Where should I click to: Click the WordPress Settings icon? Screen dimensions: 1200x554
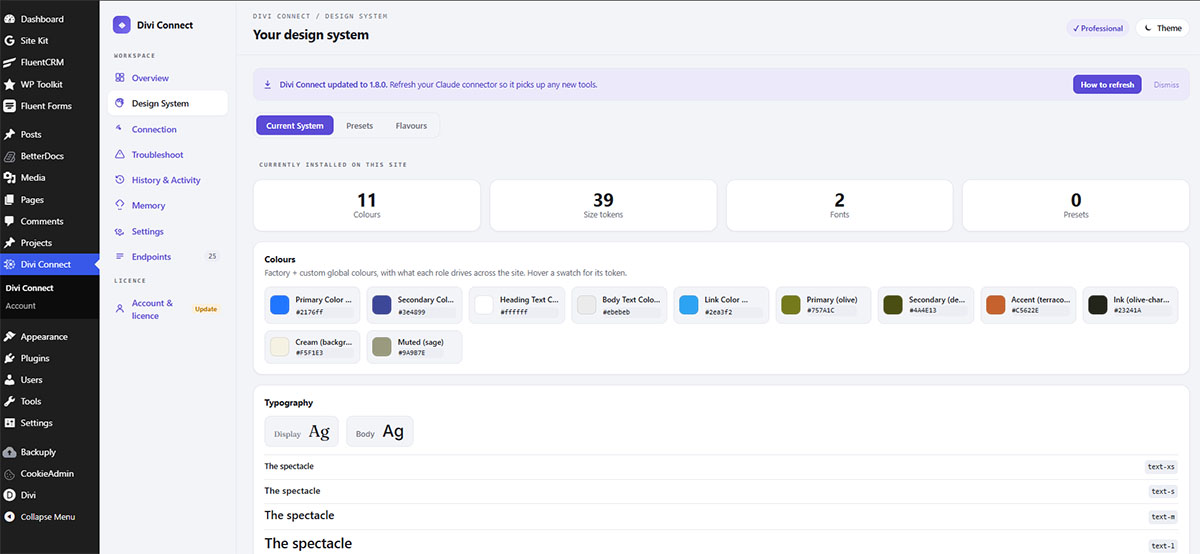[10, 423]
